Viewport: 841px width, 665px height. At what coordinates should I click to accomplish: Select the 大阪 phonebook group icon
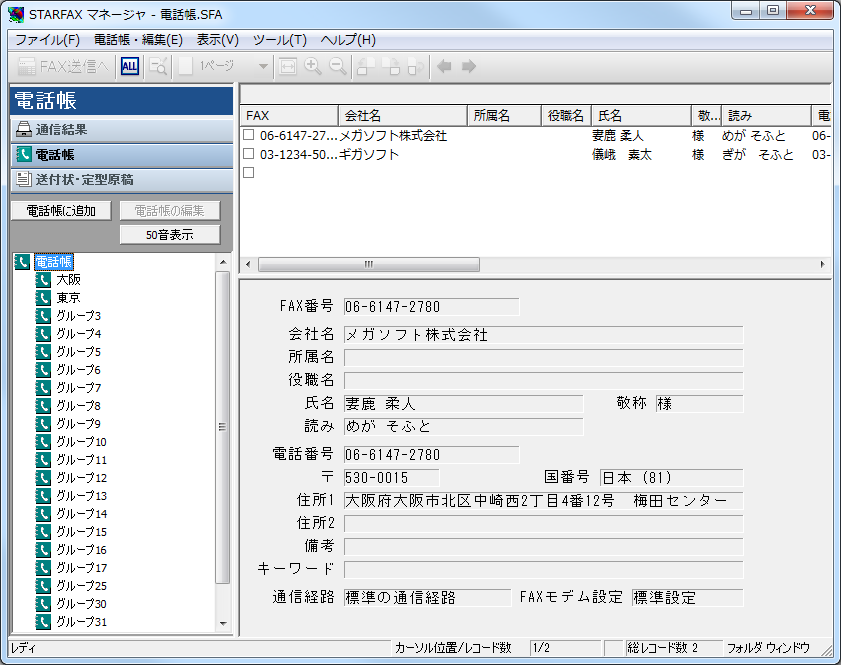click(x=43, y=280)
